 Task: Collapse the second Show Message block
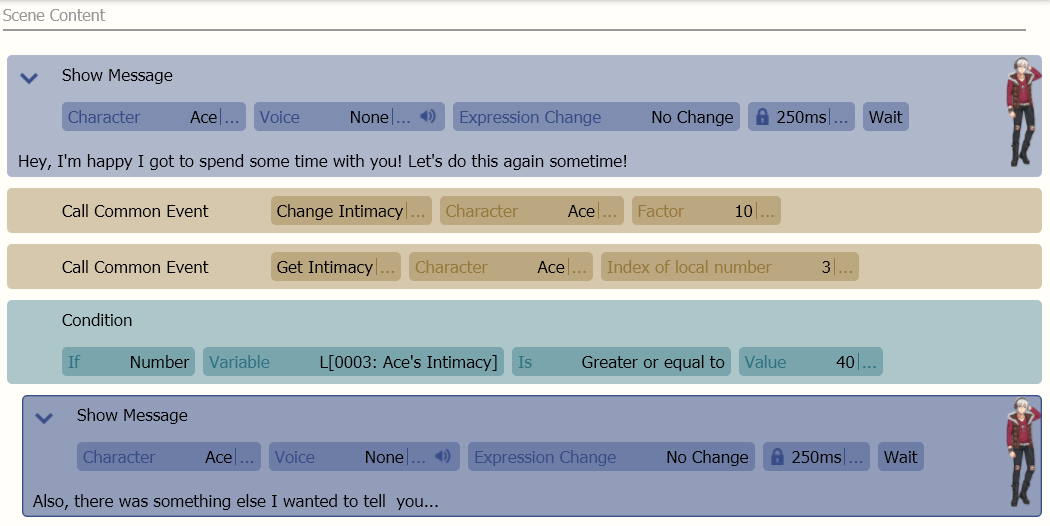click(44, 418)
